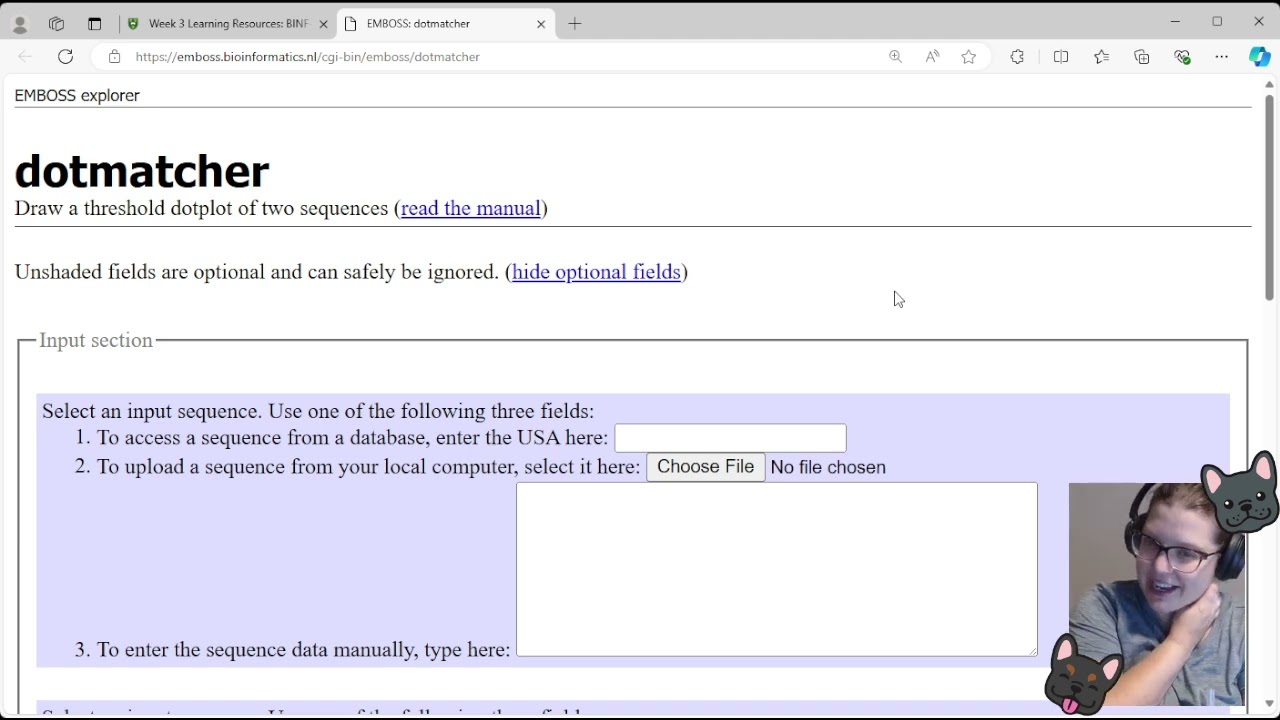Image resolution: width=1280 pixels, height=720 pixels.
Task: Click the Choose File button
Action: coord(705,467)
